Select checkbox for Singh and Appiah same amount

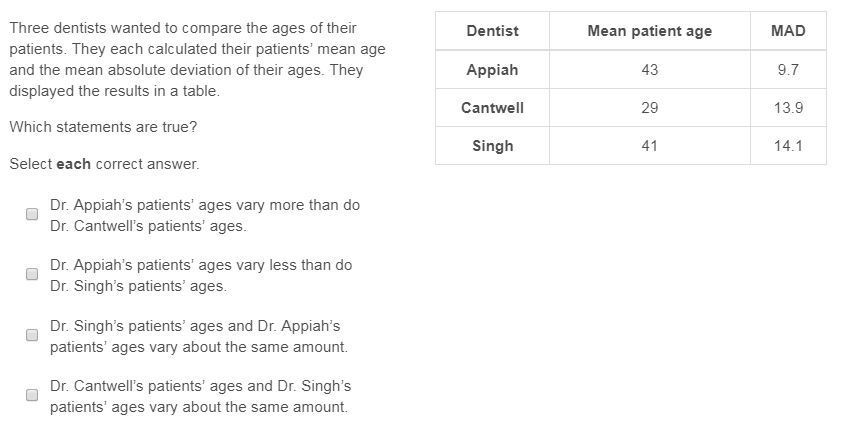(x=32, y=335)
